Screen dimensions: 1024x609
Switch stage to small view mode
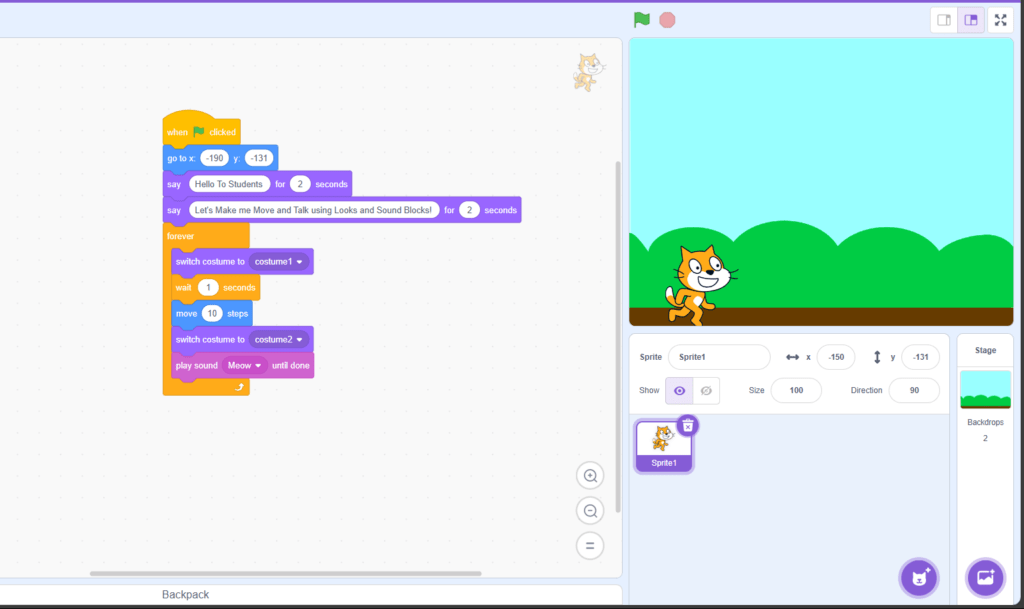pos(943,19)
